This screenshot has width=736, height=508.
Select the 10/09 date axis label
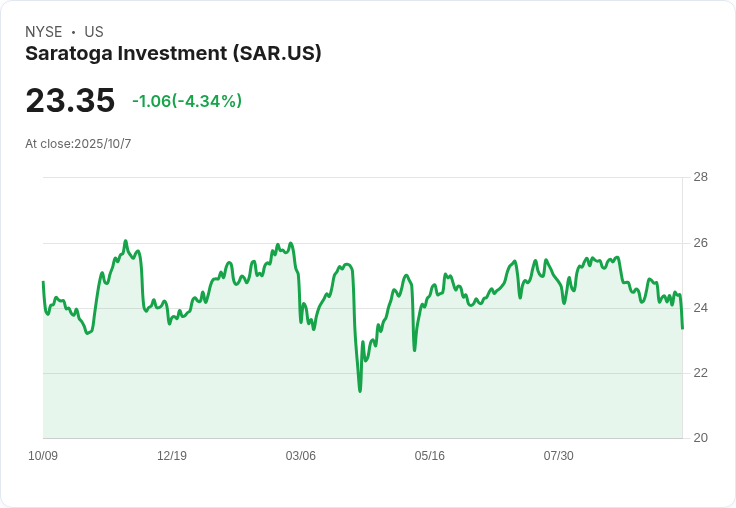pyautogui.click(x=43, y=456)
